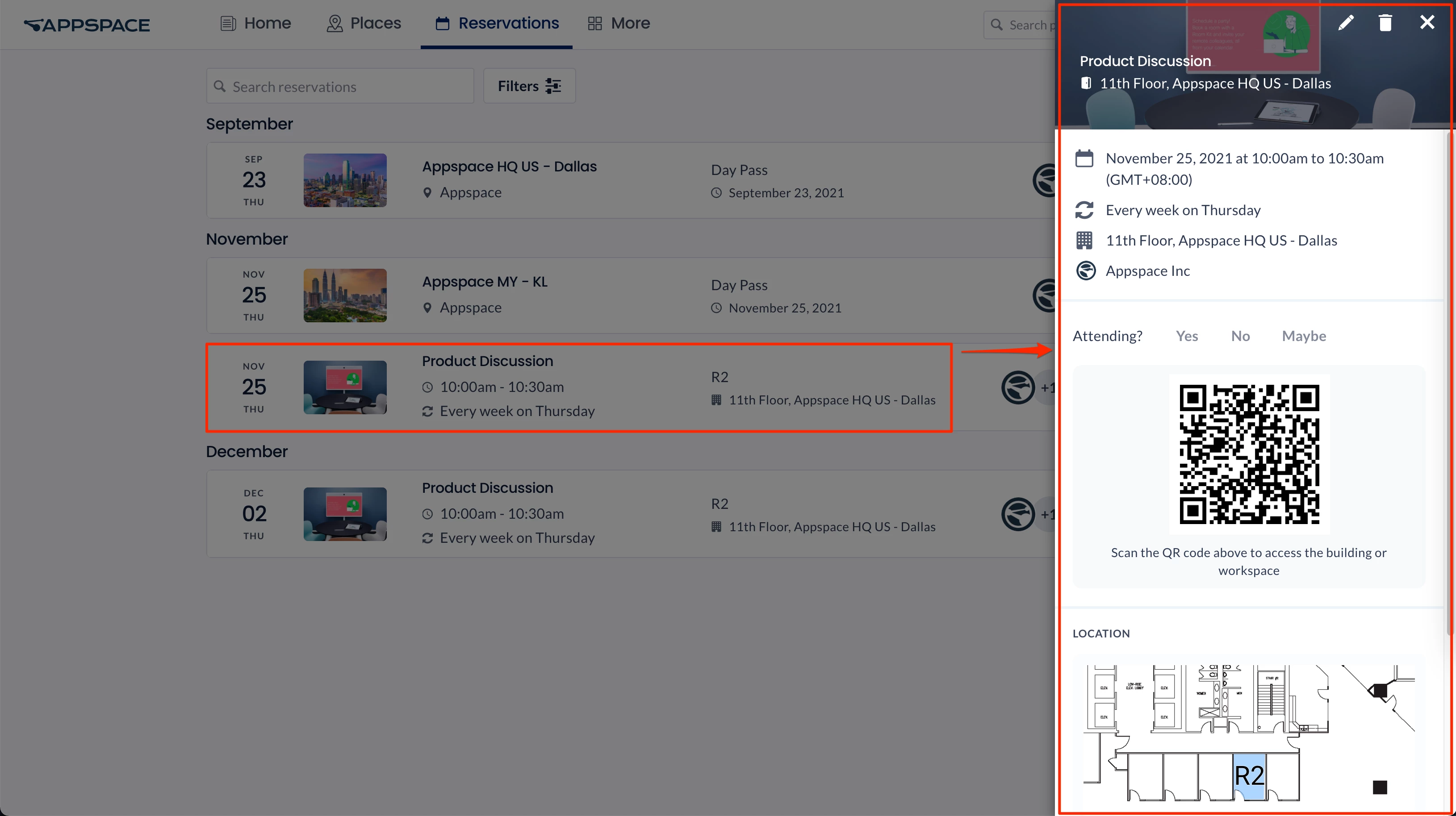Answer Maybe to Attending
The height and width of the screenshot is (816, 1456).
click(x=1303, y=336)
